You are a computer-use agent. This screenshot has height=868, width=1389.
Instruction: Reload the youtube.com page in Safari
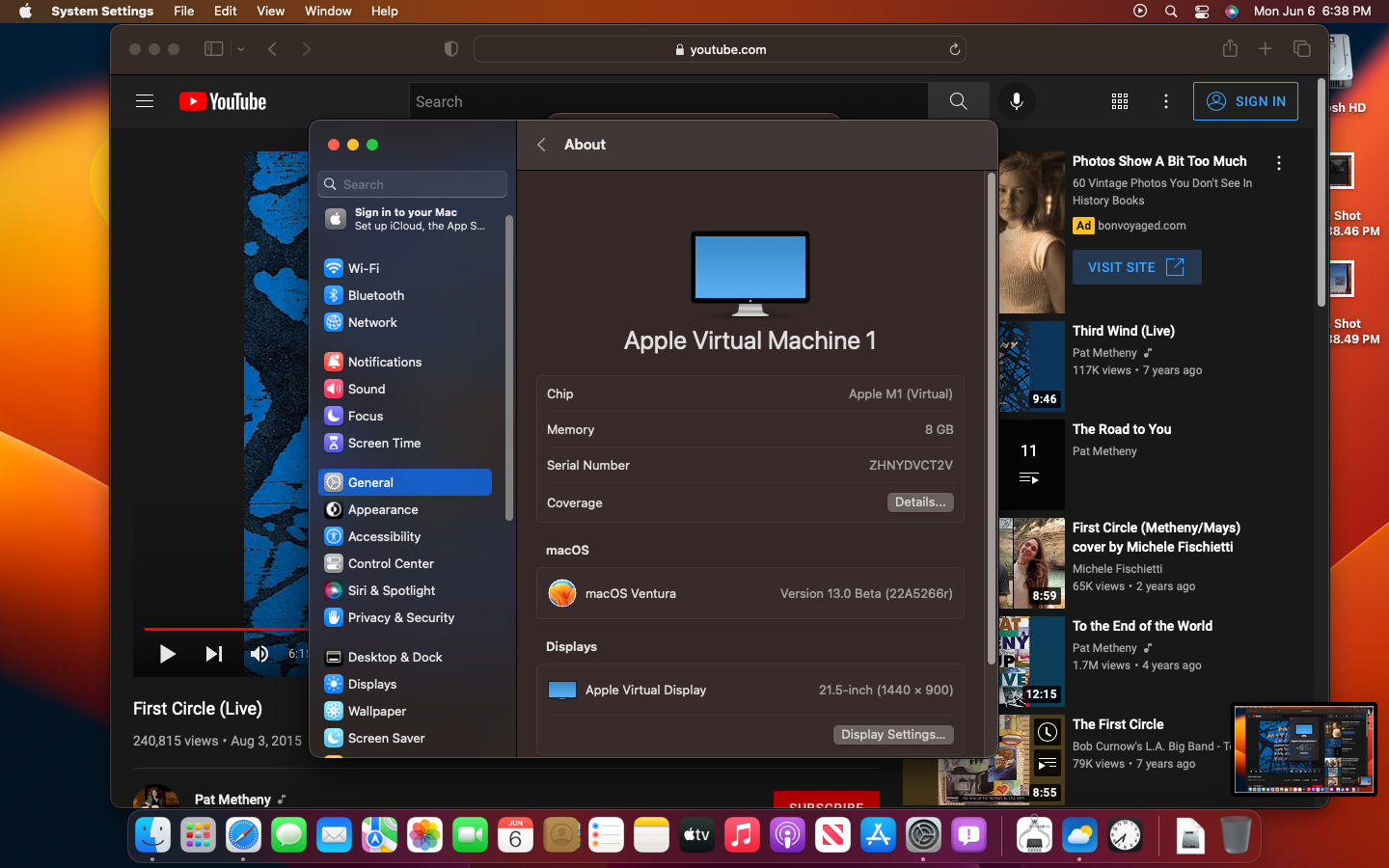pyautogui.click(x=954, y=49)
